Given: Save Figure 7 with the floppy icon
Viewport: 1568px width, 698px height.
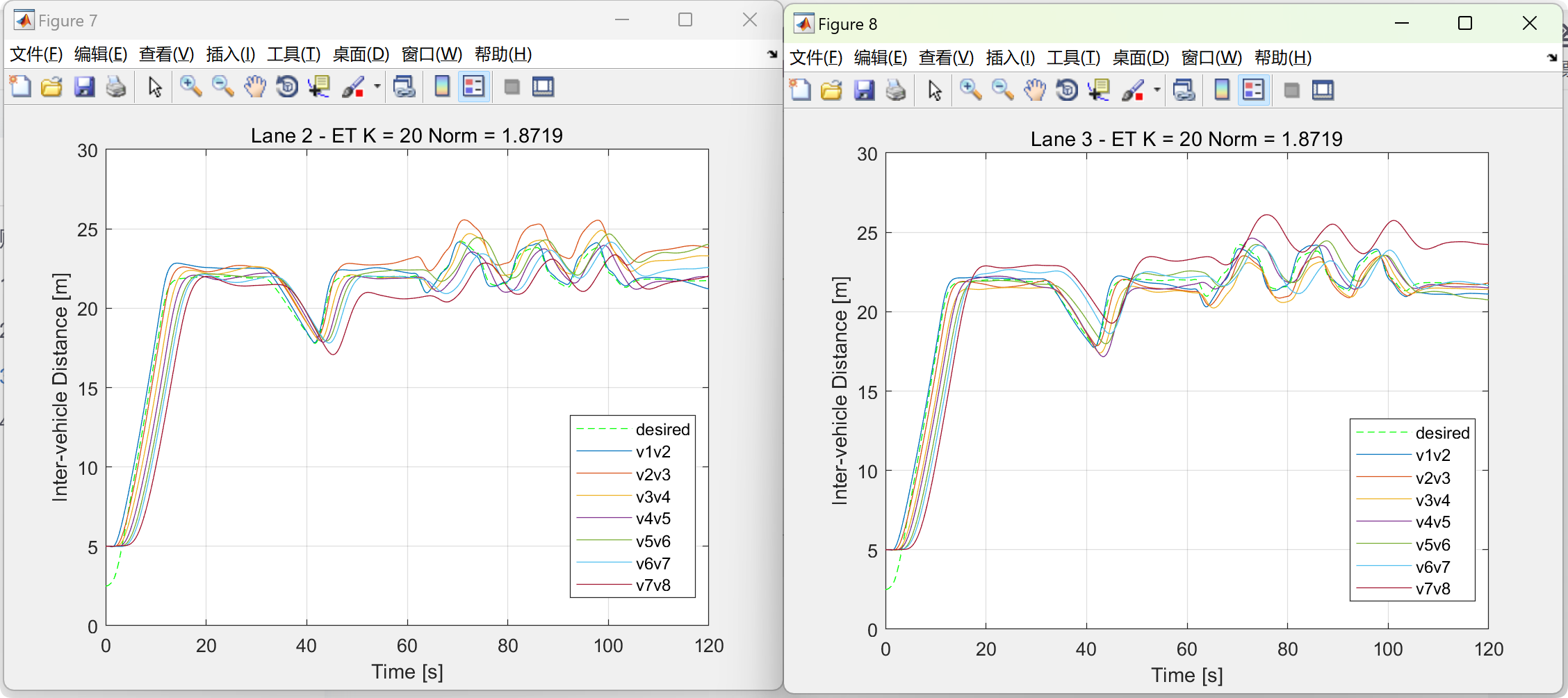Looking at the screenshot, I should [84, 87].
